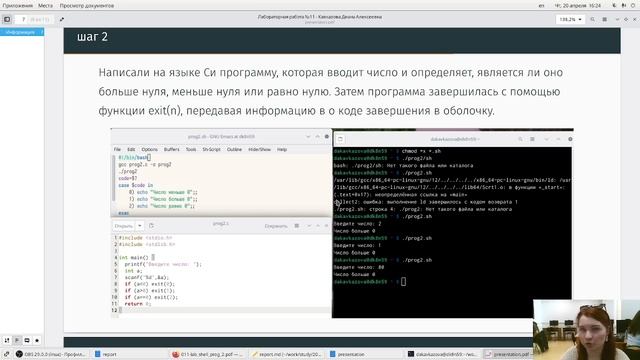
Task: Open the Приложения menu in top panel
Action: pyautogui.click(x=18, y=6)
